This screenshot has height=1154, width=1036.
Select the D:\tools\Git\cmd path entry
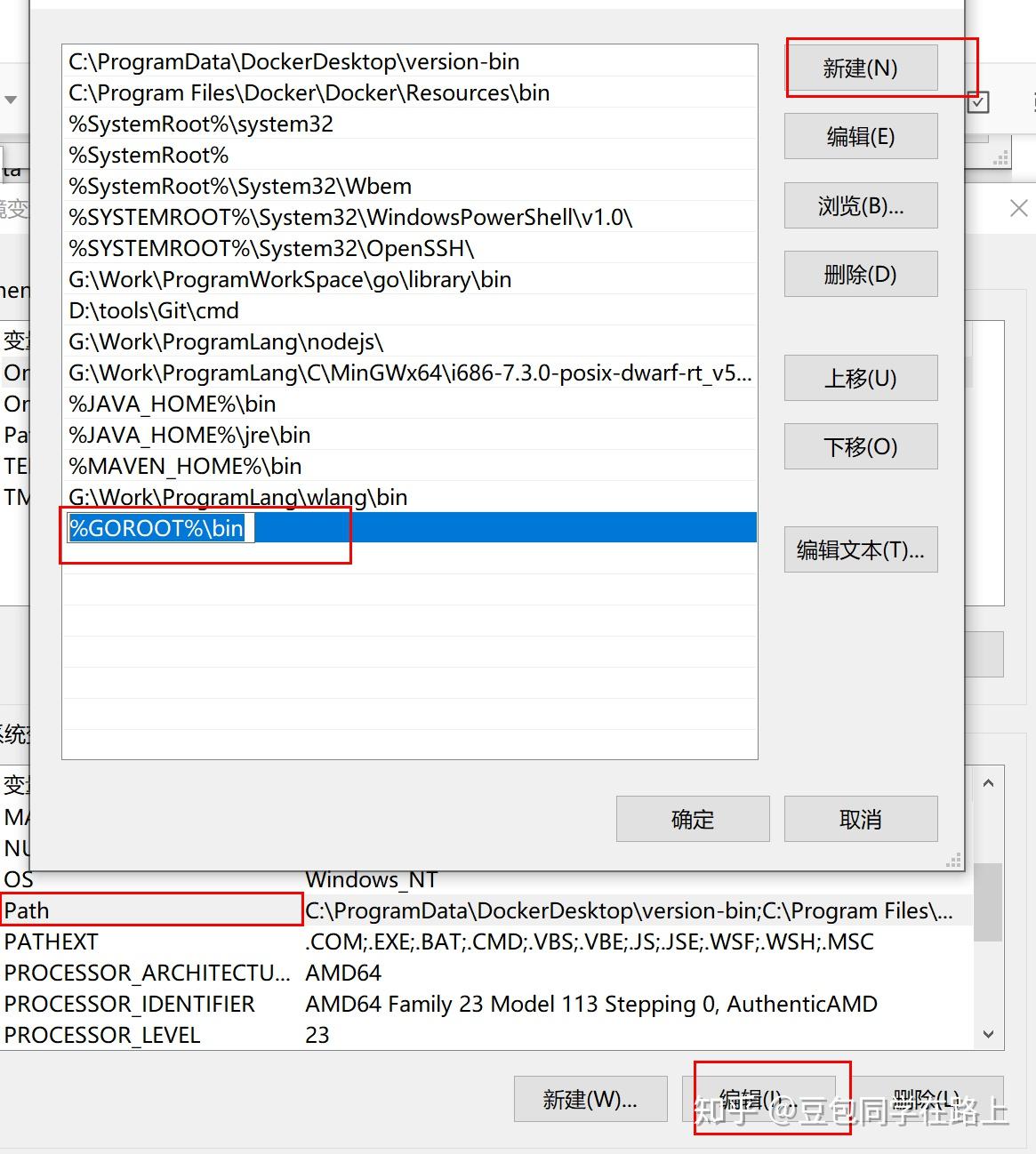(153, 310)
